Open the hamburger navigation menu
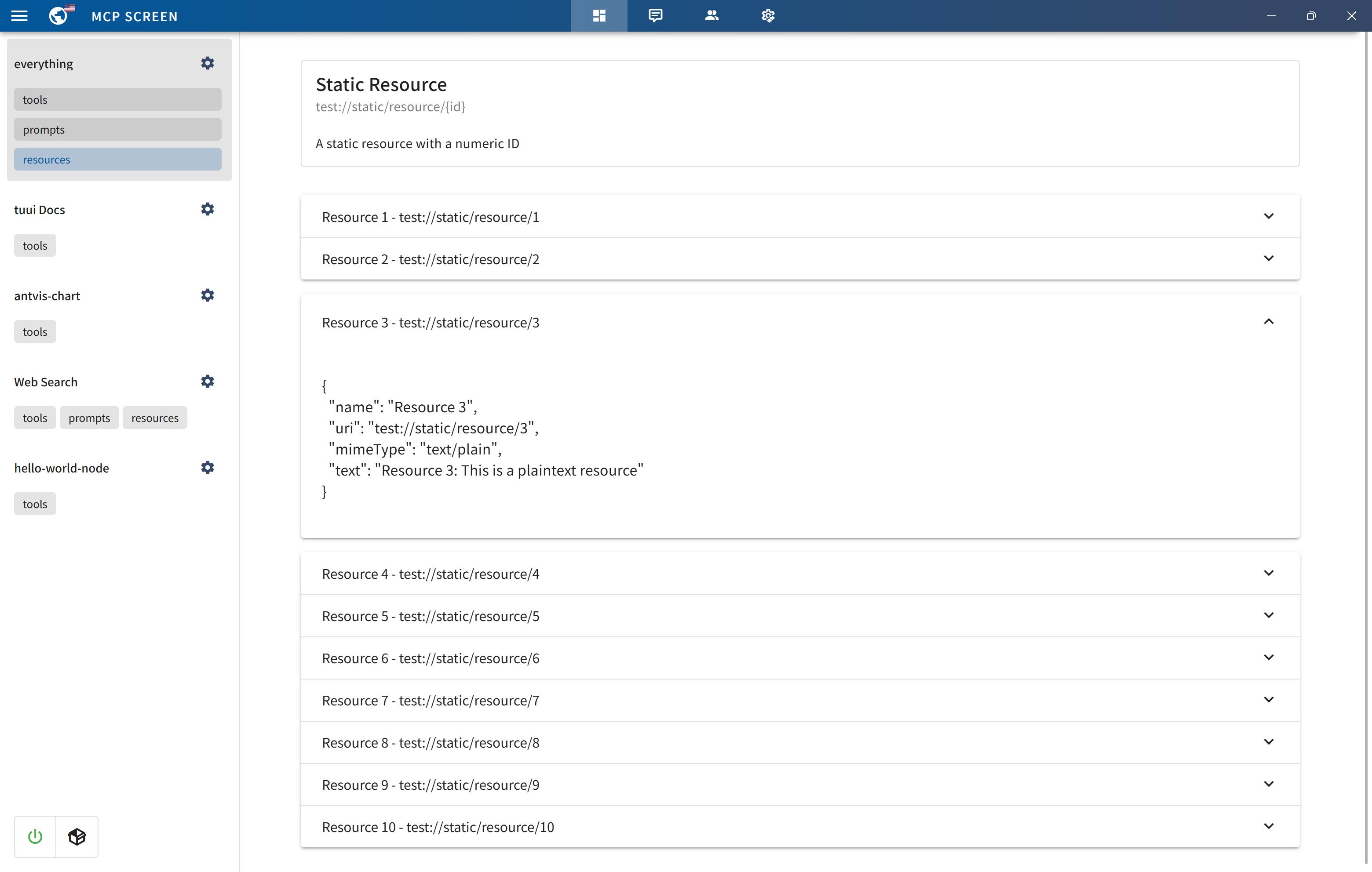Screen dimensions: 1372x872 [19, 16]
